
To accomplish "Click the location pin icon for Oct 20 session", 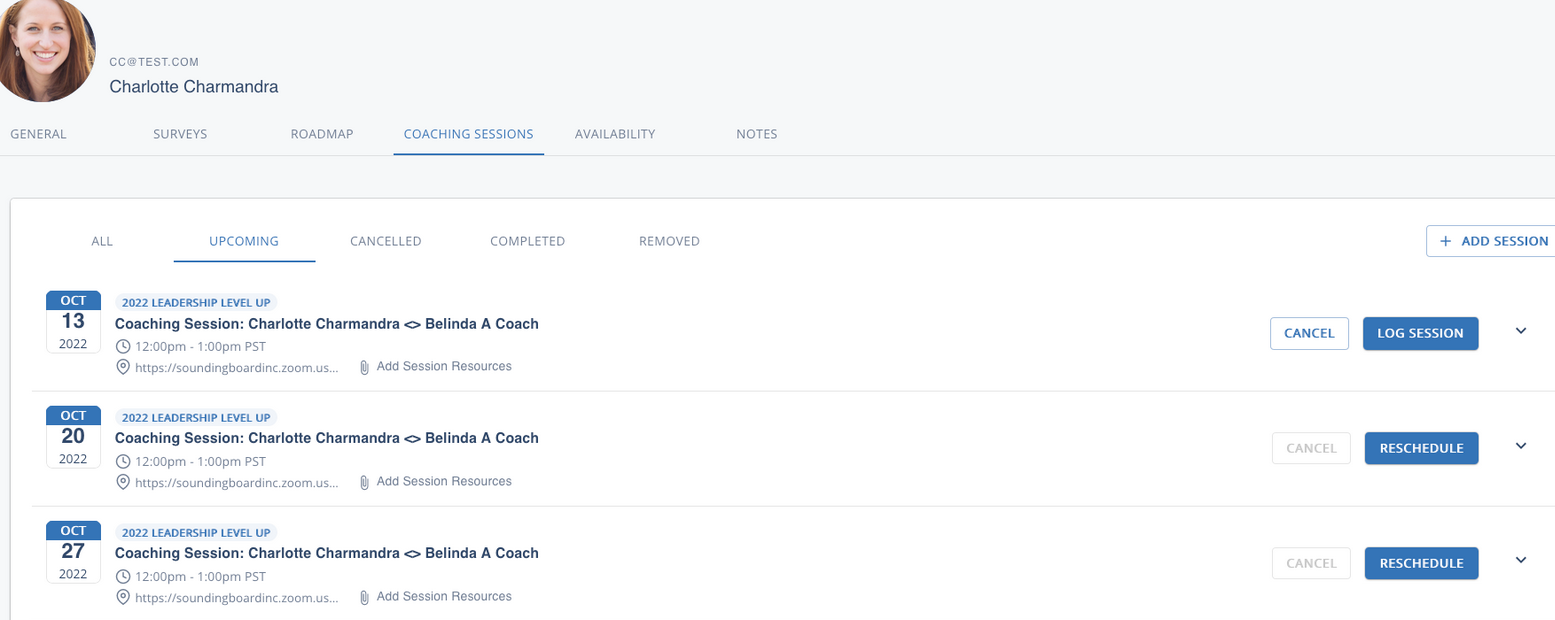I will point(123,482).
